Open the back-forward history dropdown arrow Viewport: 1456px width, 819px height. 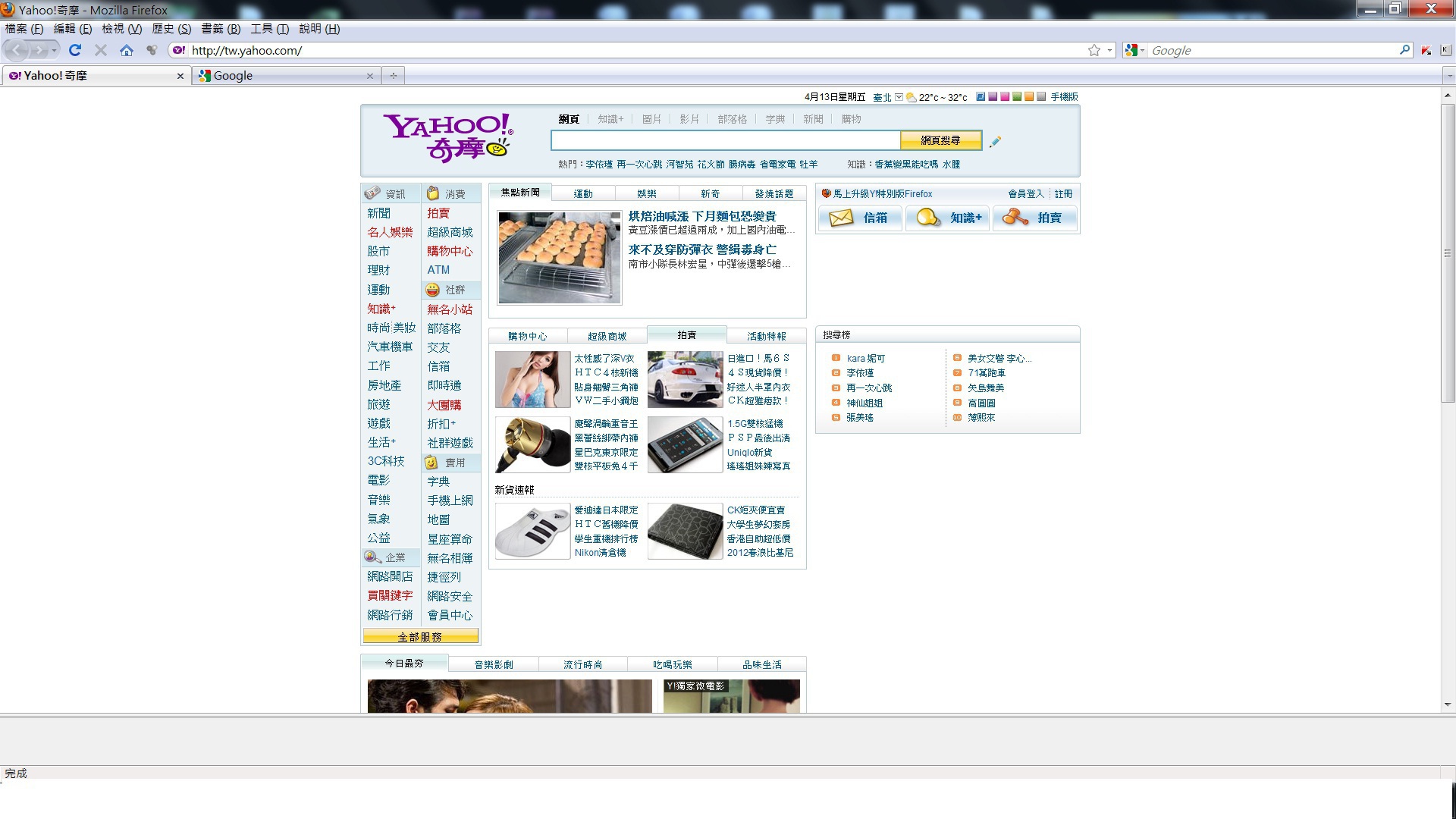point(54,50)
